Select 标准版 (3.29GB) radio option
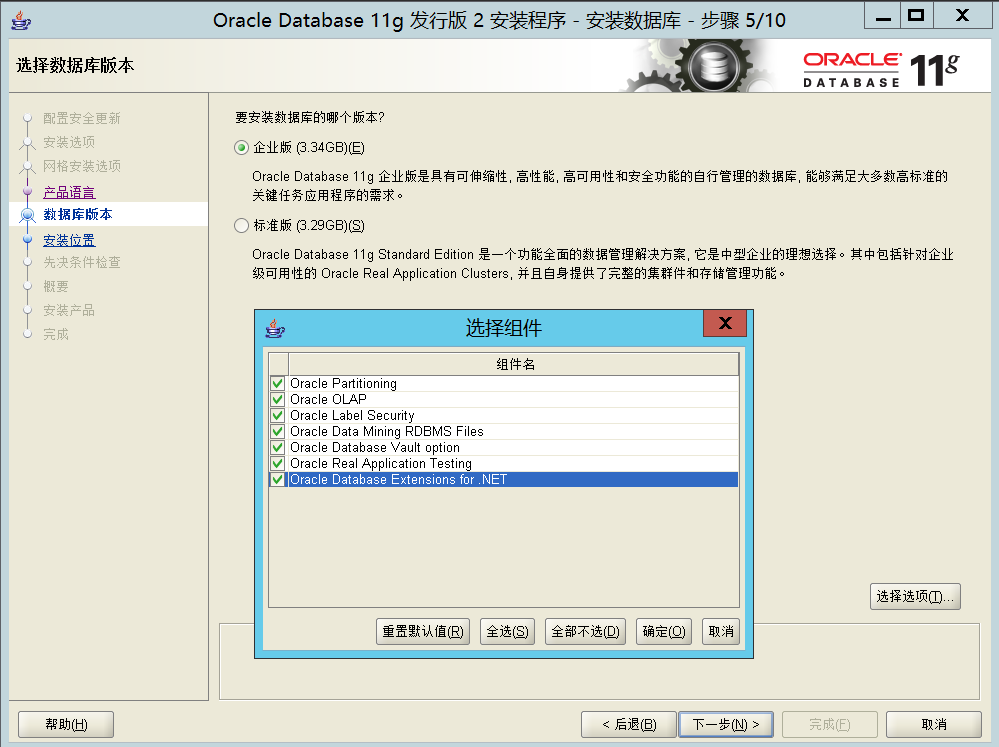Image resolution: width=999 pixels, height=747 pixels. coord(241,226)
